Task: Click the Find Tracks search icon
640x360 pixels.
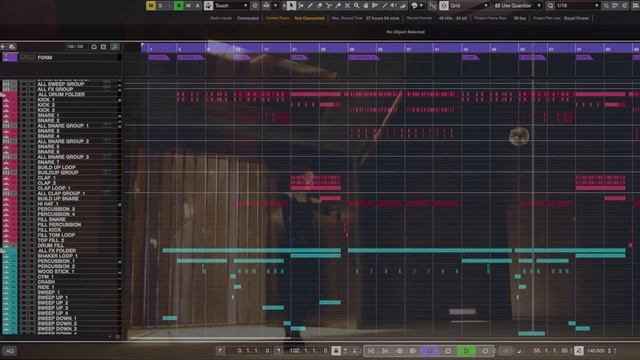Action: click(x=115, y=47)
